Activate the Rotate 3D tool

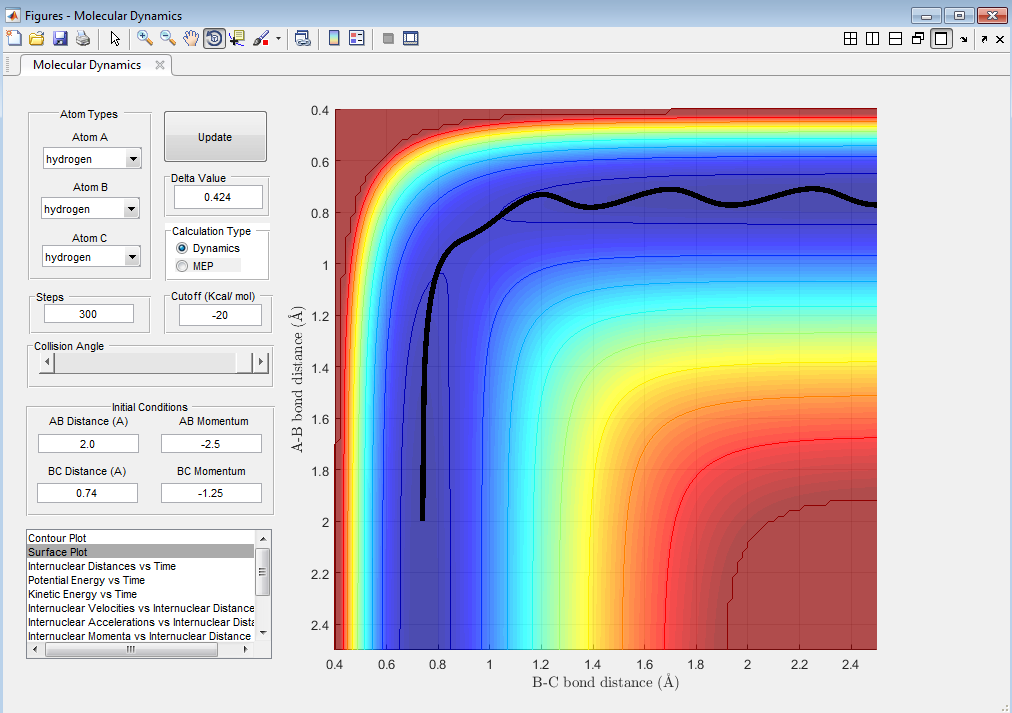214,38
